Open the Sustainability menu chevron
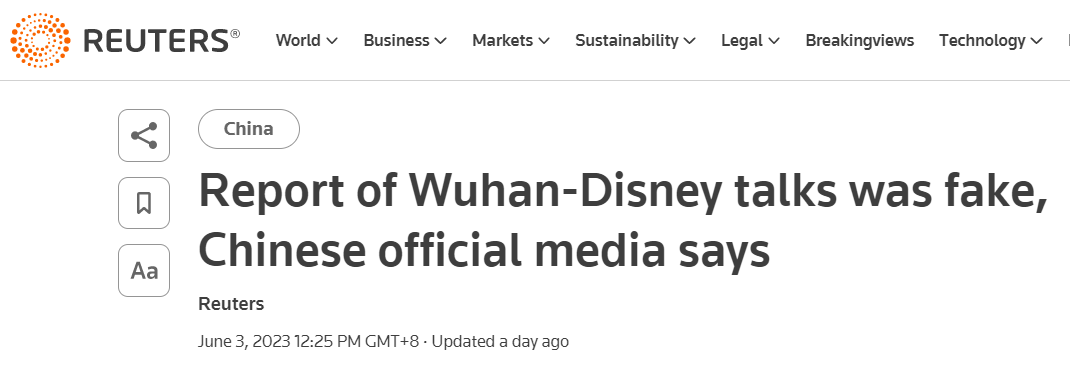Viewport: 1070px width, 374px height. [x=689, y=41]
